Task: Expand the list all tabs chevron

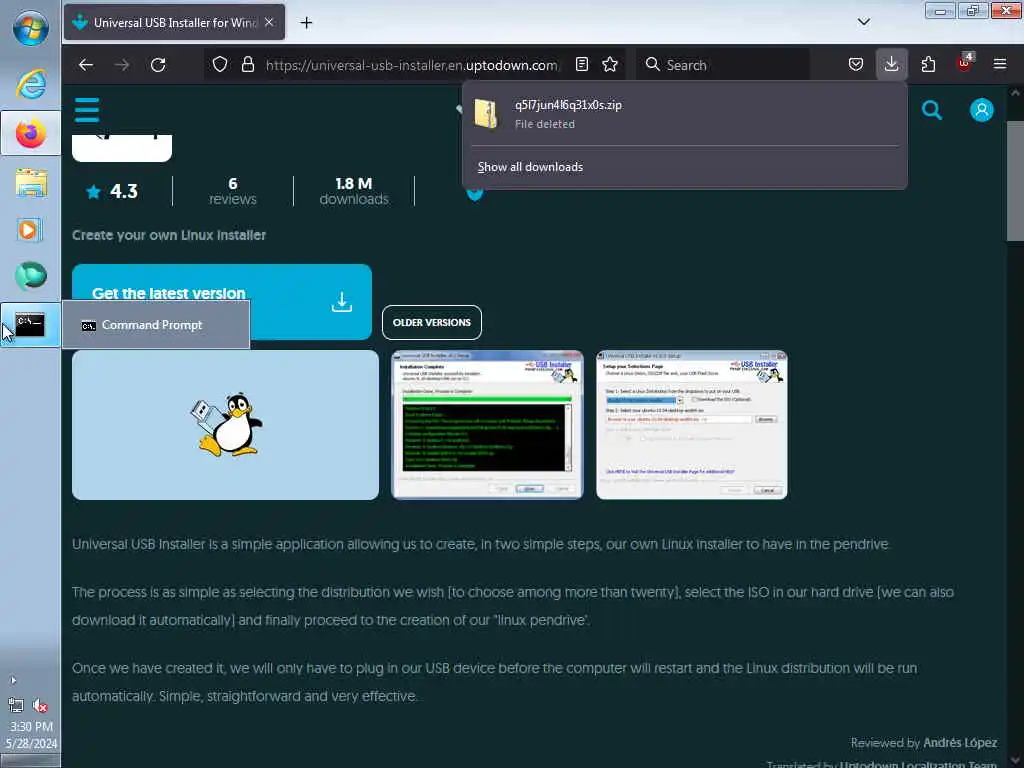Action: [863, 22]
